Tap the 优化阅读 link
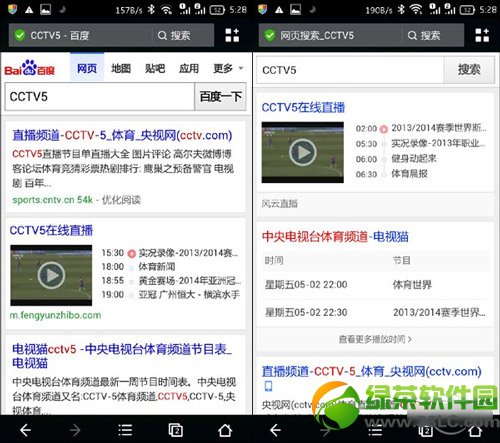Screen dimensions: 500x443 click(x=121, y=200)
